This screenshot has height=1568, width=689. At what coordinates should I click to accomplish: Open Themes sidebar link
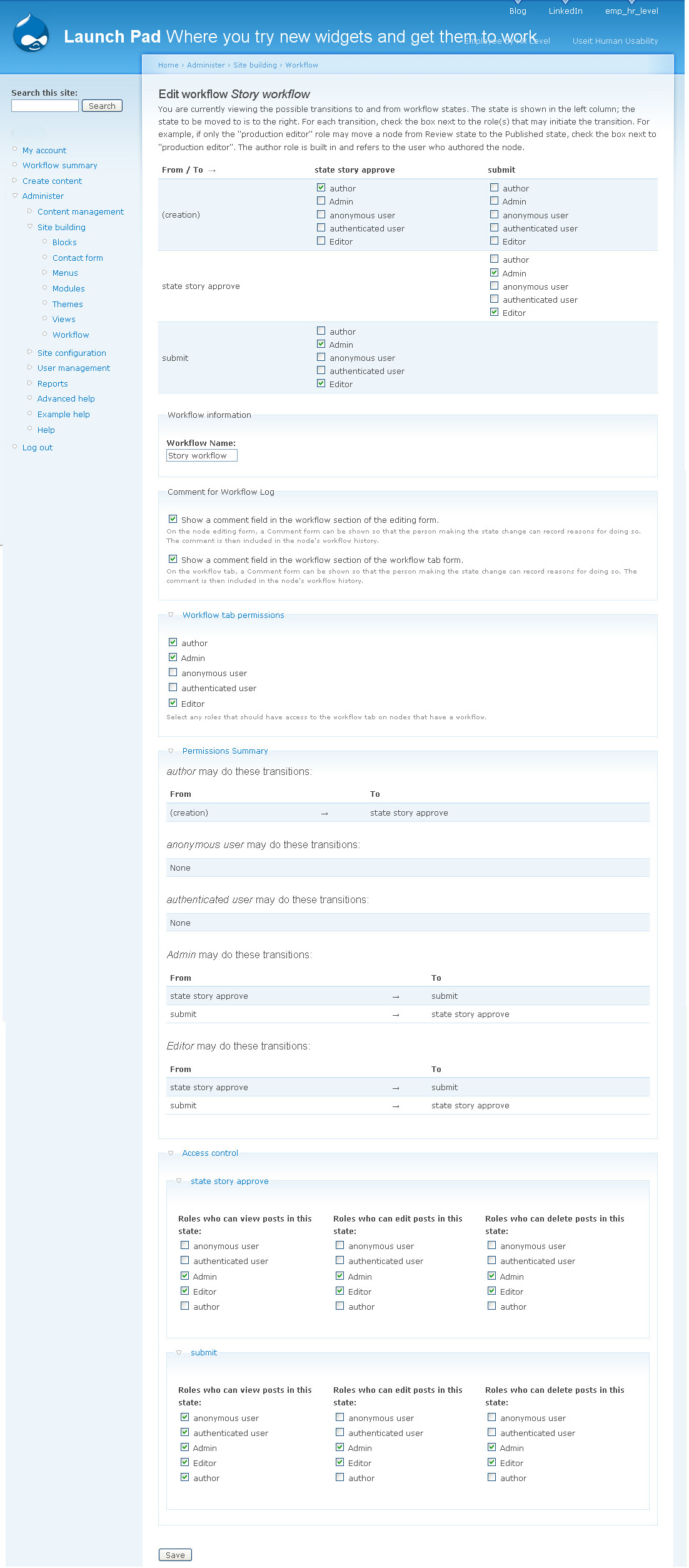pos(68,305)
